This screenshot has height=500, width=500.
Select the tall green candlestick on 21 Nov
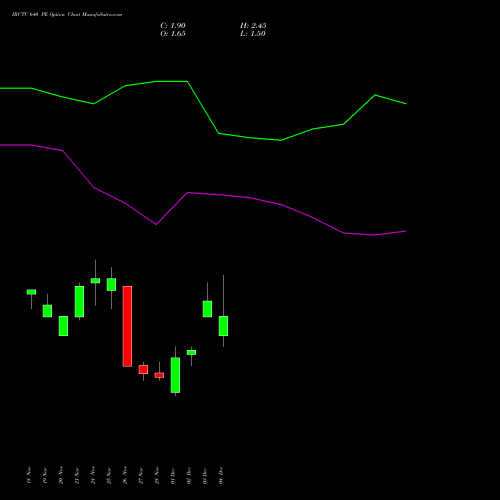pos(79,301)
